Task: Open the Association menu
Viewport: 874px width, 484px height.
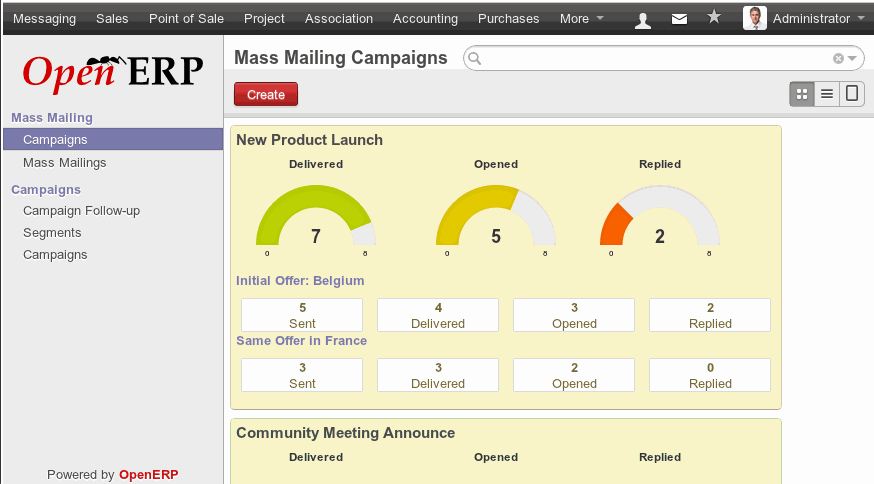Action: [339, 18]
